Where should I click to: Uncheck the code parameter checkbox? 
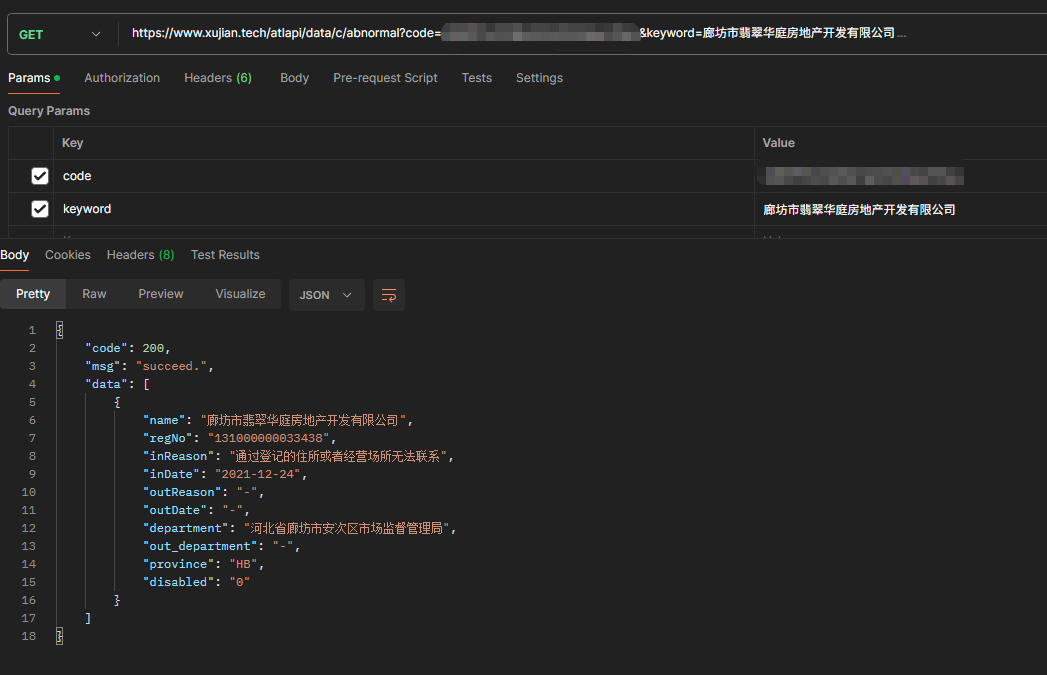point(40,176)
